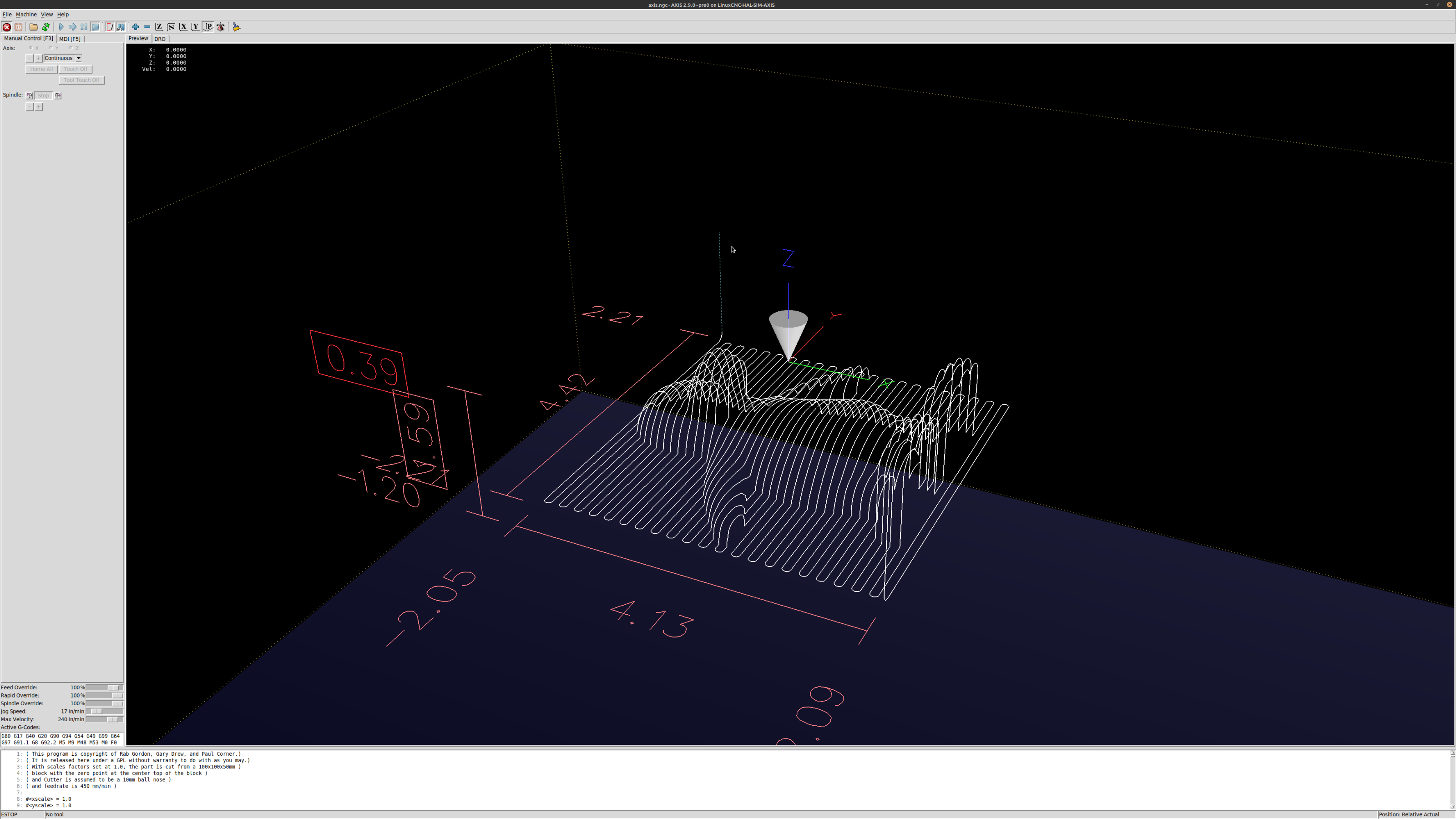Adjust the Spindle Override slider

(x=104, y=703)
